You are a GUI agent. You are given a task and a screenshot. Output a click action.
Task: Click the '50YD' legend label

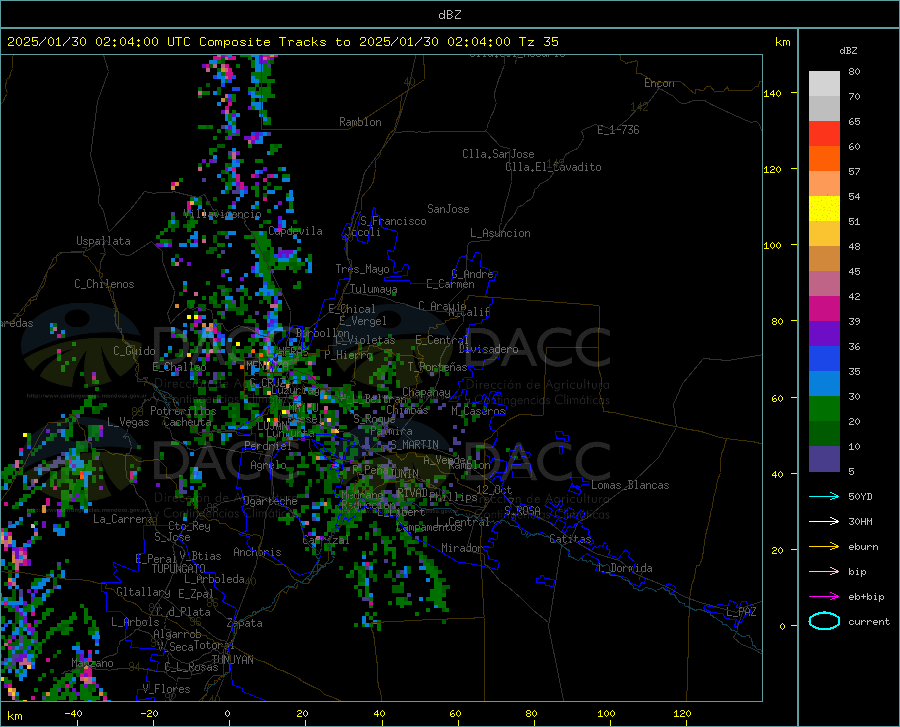860,496
